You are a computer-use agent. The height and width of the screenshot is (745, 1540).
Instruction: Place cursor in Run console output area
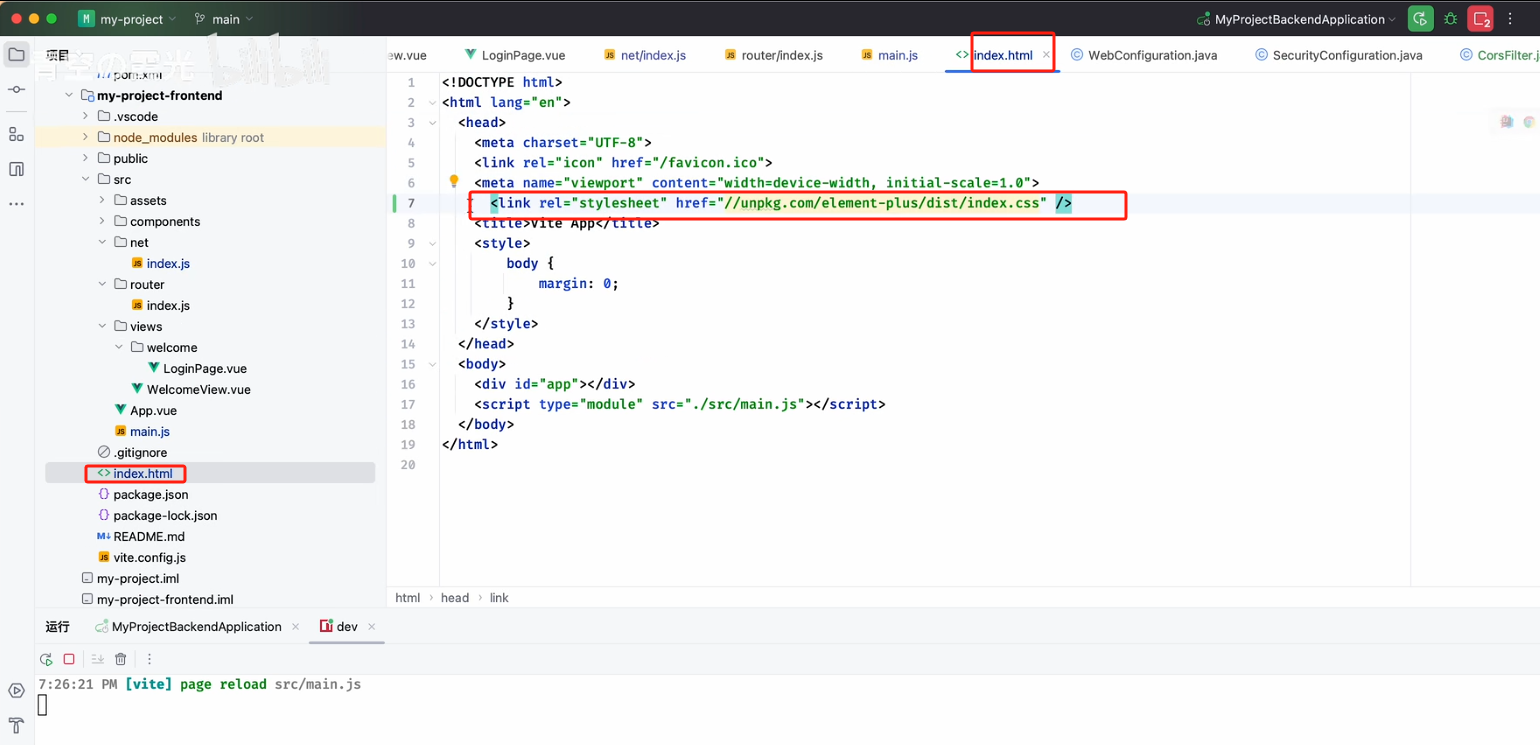click(x=787, y=712)
